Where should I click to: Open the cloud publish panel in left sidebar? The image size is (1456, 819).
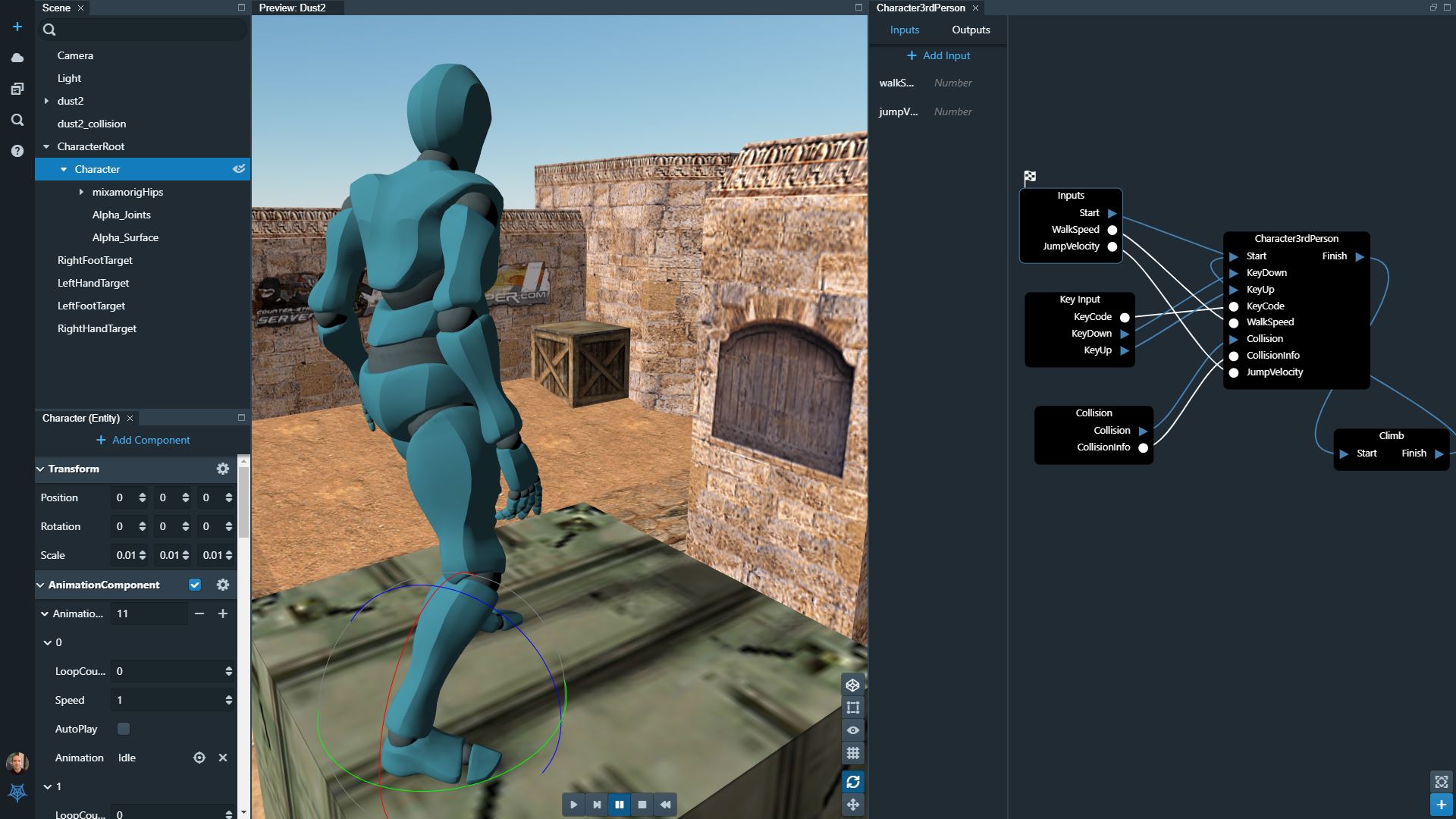[x=16, y=56]
